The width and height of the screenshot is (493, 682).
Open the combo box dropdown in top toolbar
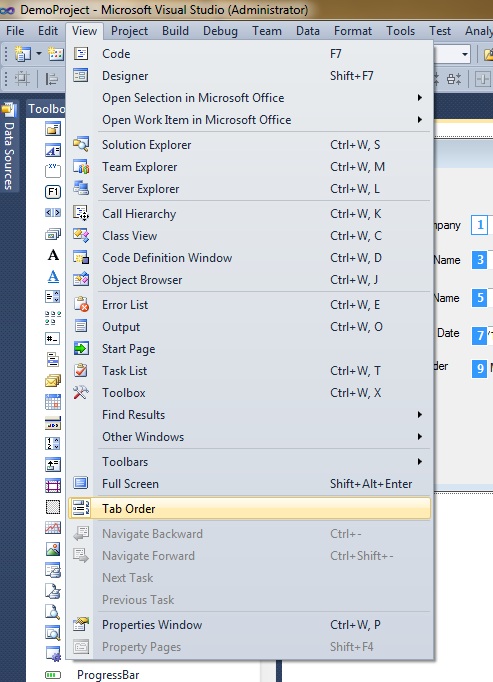pos(465,54)
